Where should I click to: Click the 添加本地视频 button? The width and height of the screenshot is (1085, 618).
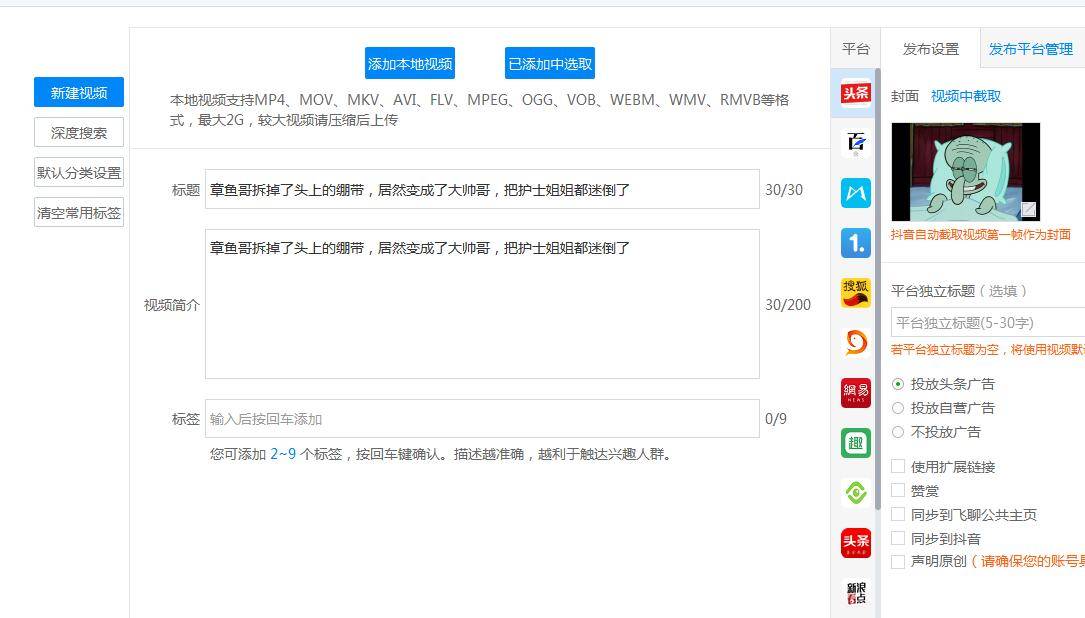[x=410, y=64]
